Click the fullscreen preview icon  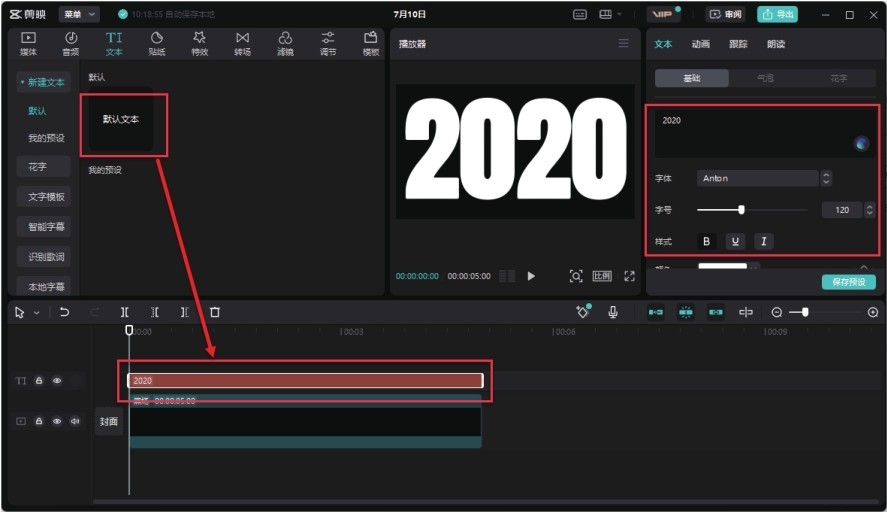(x=629, y=276)
